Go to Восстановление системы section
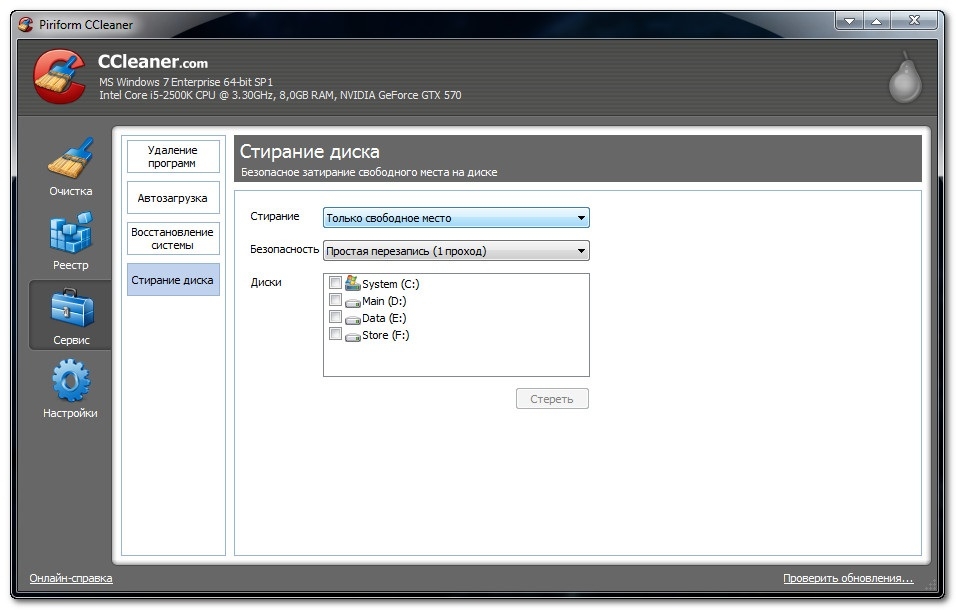The image size is (956, 610). tap(172, 239)
